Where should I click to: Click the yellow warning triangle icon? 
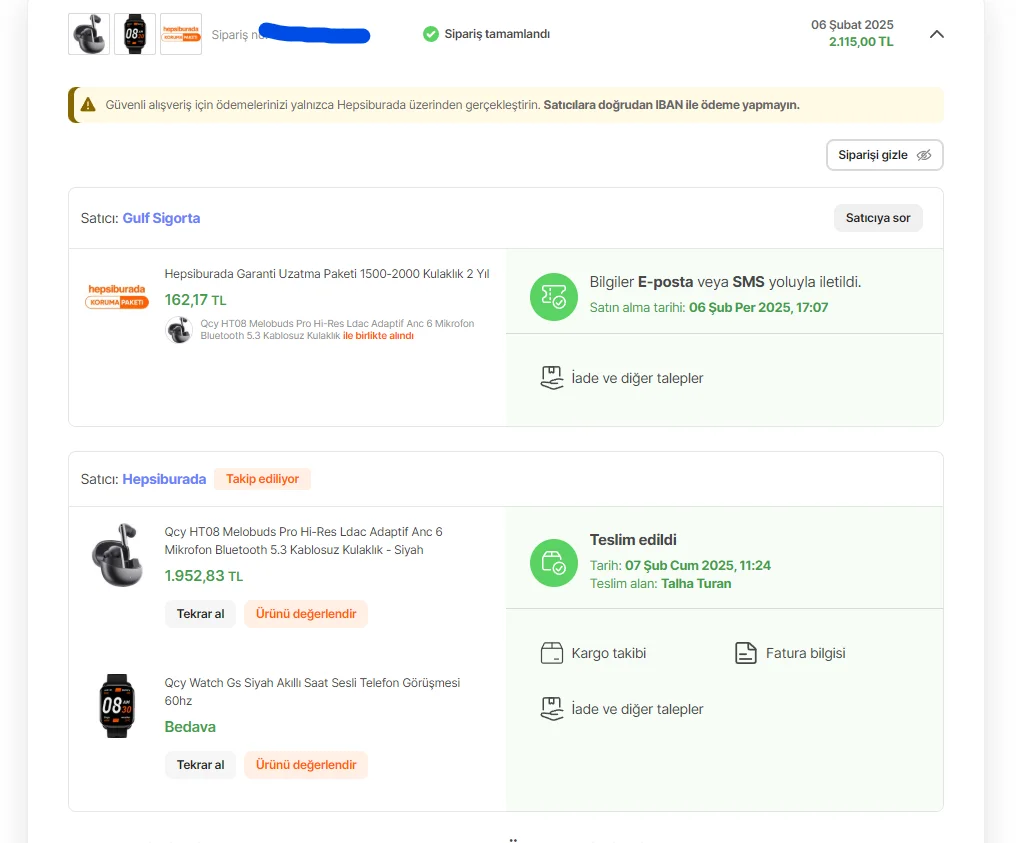coord(88,104)
